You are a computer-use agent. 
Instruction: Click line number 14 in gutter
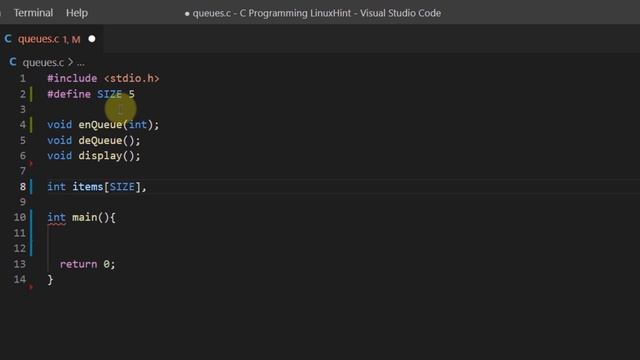[20, 280]
